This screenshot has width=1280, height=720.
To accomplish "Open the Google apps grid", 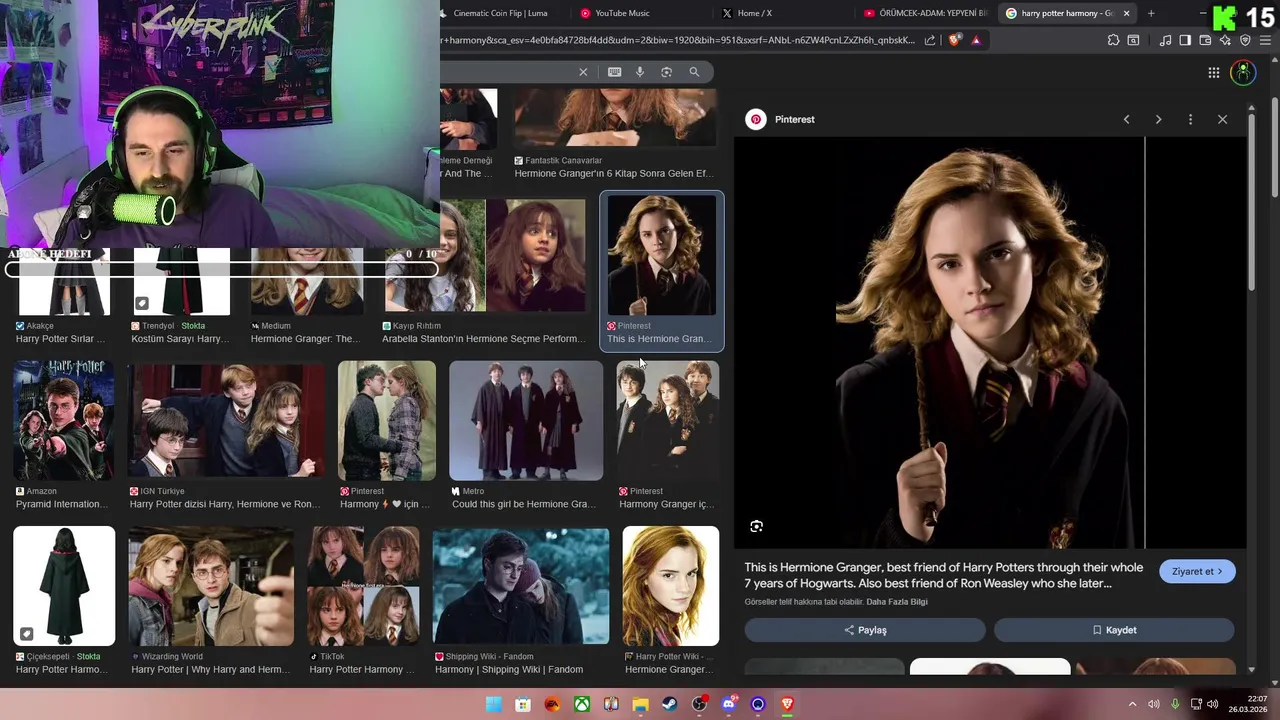I will [x=1213, y=72].
